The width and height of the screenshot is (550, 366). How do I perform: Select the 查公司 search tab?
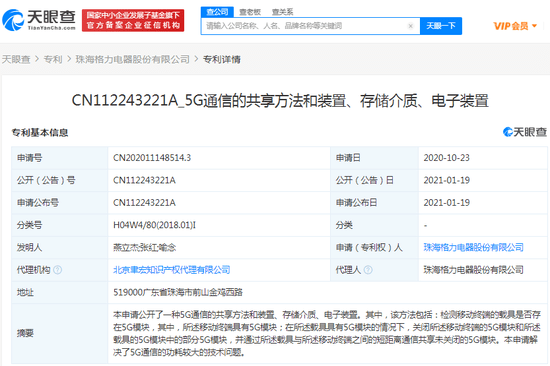click(217, 12)
